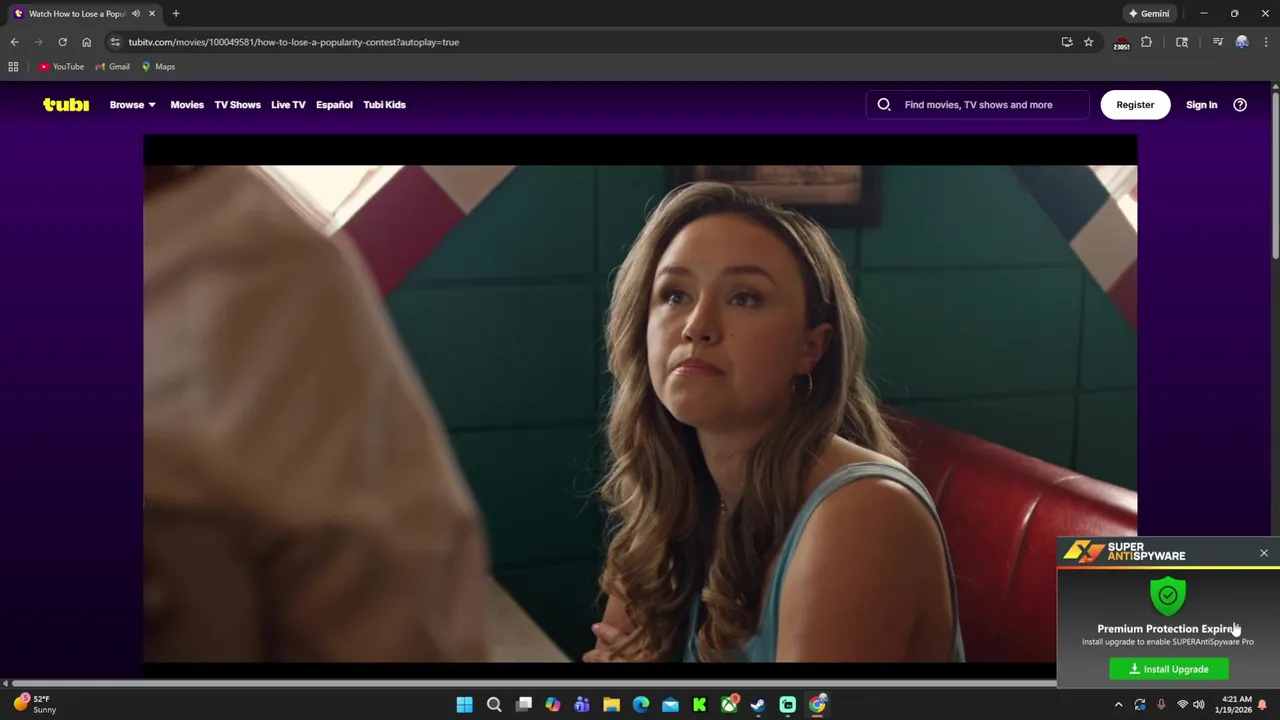Screen dimensions: 1280x720
Task: Go back with the browser back arrow
Action: (x=14, y=42)
